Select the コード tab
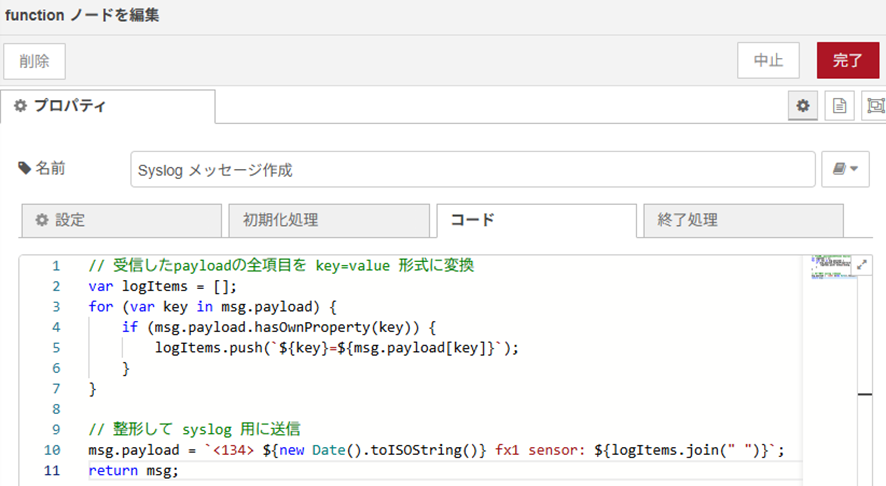Viewport: 886px width, 486px height. (536, 220)
